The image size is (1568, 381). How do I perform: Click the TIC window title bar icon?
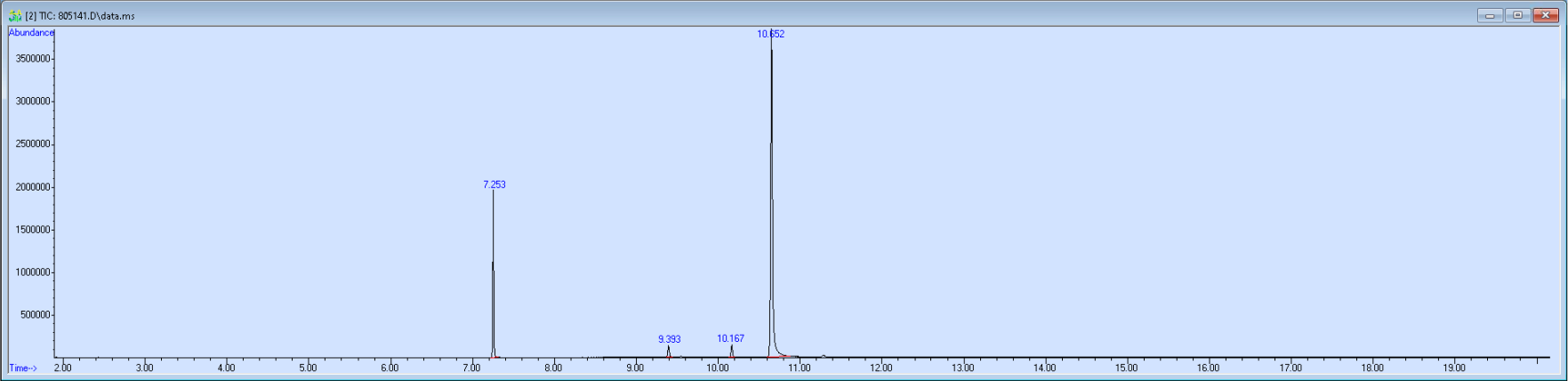(15, 15)
